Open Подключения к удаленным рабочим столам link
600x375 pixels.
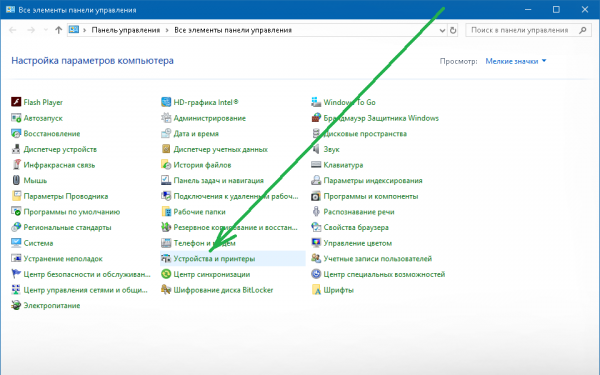236,196
